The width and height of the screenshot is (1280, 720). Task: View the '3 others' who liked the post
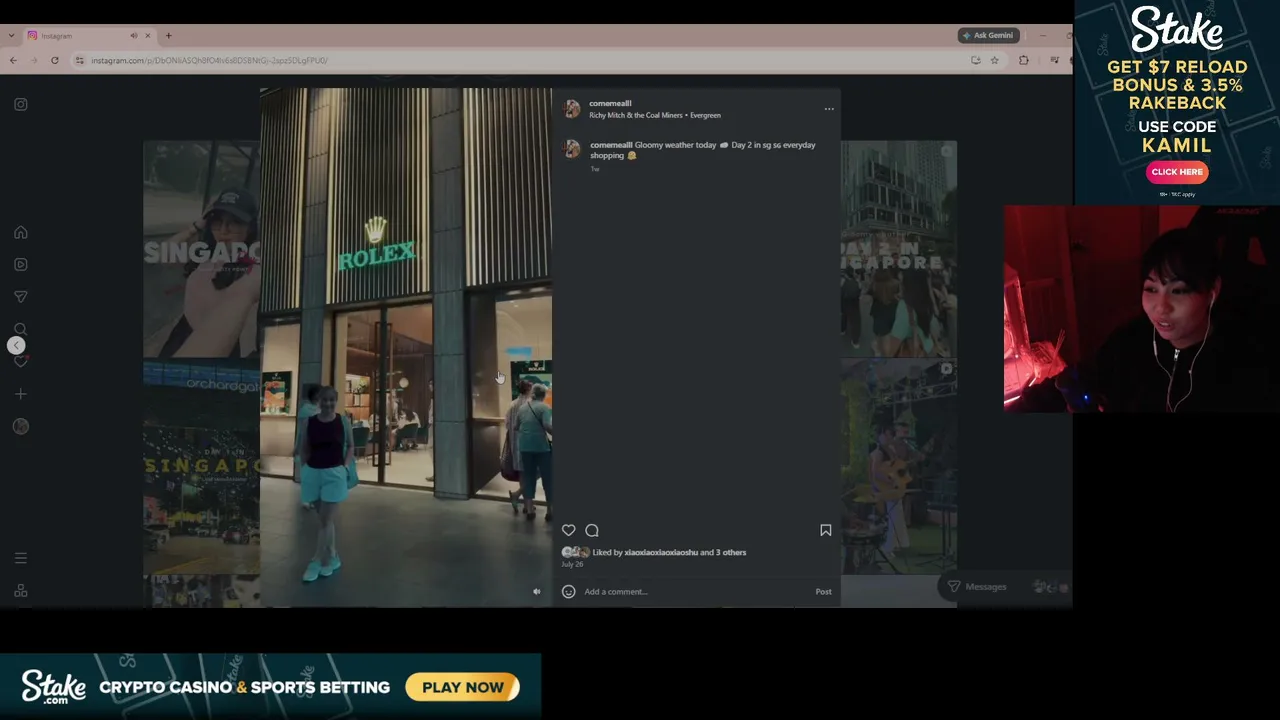coord(731,552)
